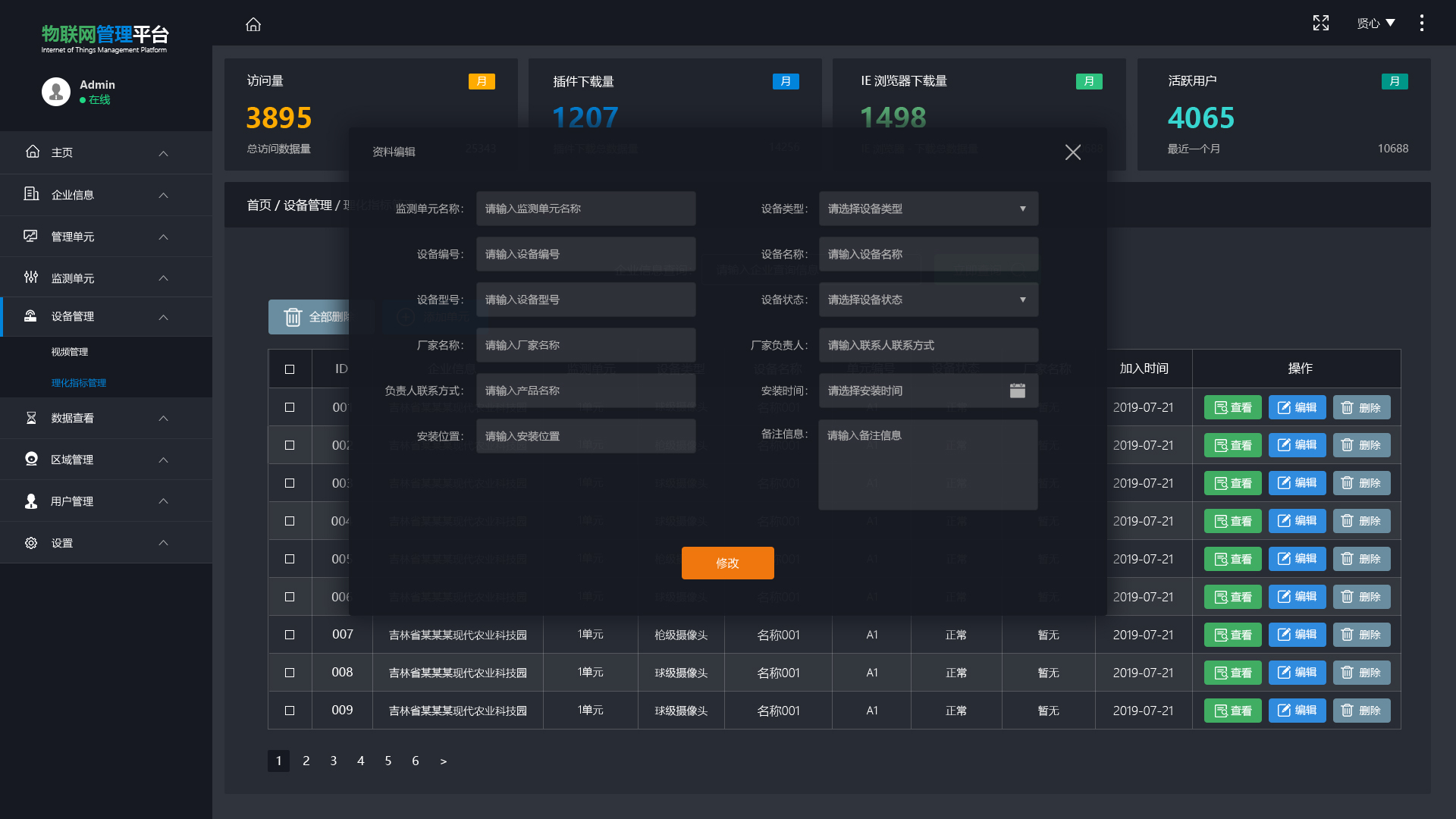
Task: Open the calendar icon for 安装时间
Action: point(1018,391)
